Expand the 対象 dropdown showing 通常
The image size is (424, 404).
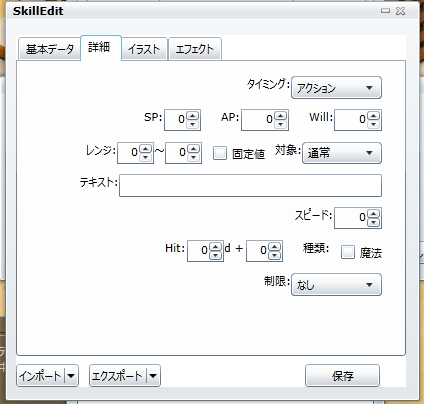[342, 153]
